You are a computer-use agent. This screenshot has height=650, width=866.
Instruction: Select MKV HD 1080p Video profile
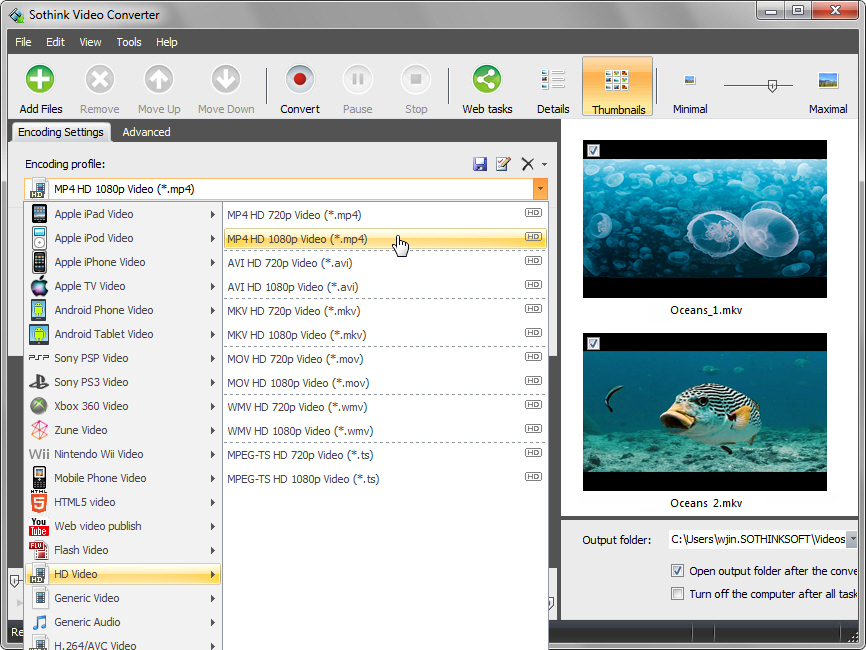point(296,335)
